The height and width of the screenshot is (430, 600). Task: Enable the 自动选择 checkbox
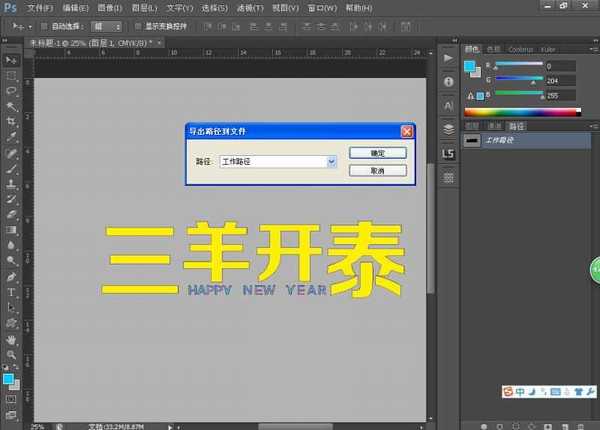click(46, 26)
